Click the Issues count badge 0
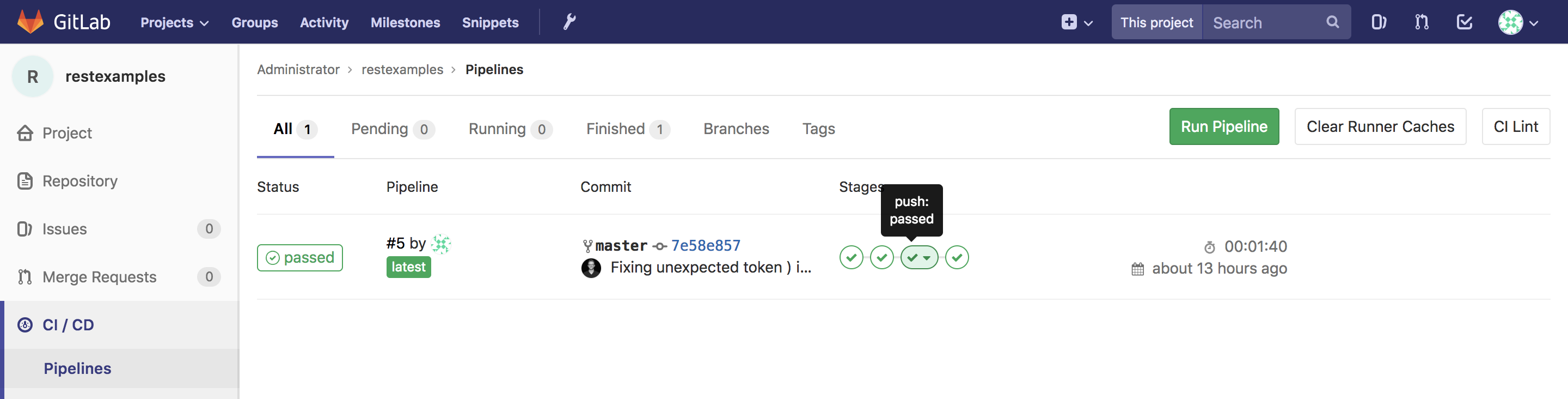Viewport: 1568px width, 399px height. (209, 229)
